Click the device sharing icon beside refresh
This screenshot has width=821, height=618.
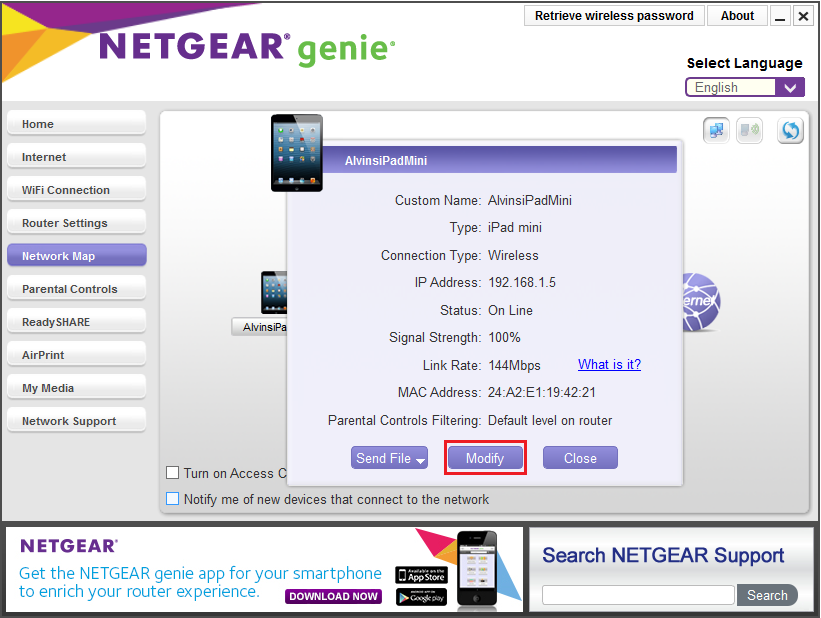(749, 130)
